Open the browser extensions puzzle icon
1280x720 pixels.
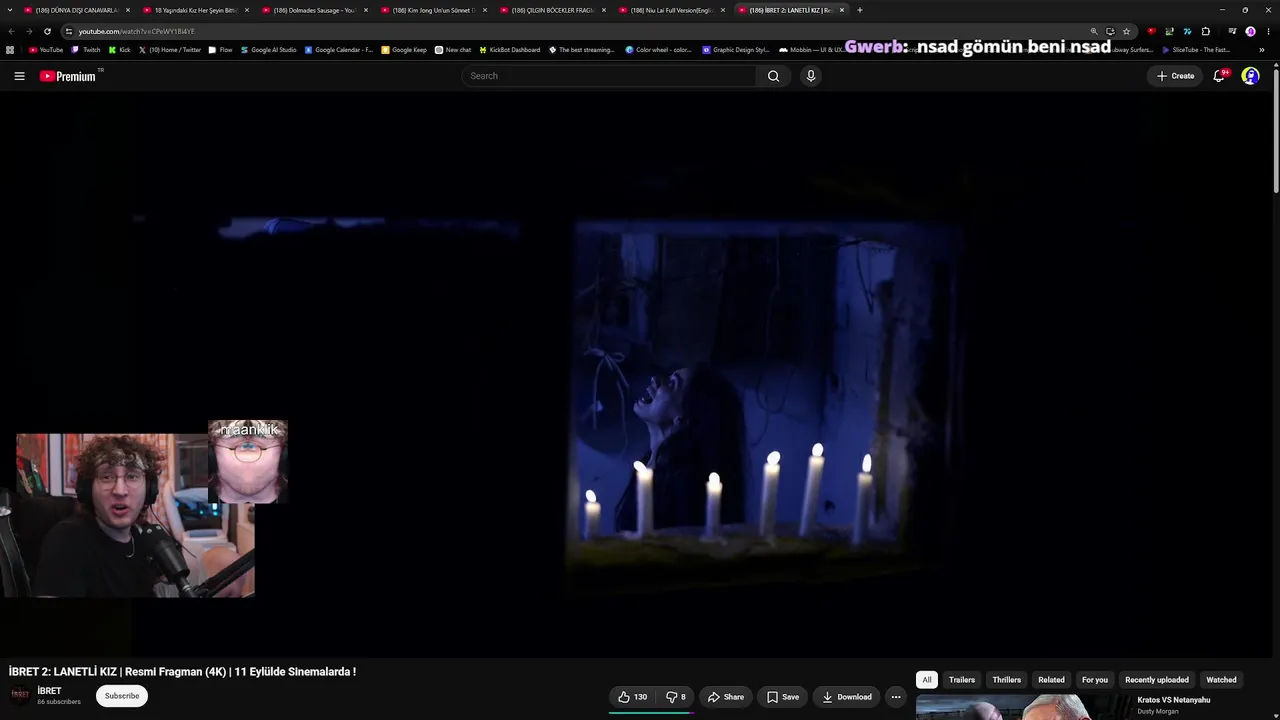pos(1205,31)
